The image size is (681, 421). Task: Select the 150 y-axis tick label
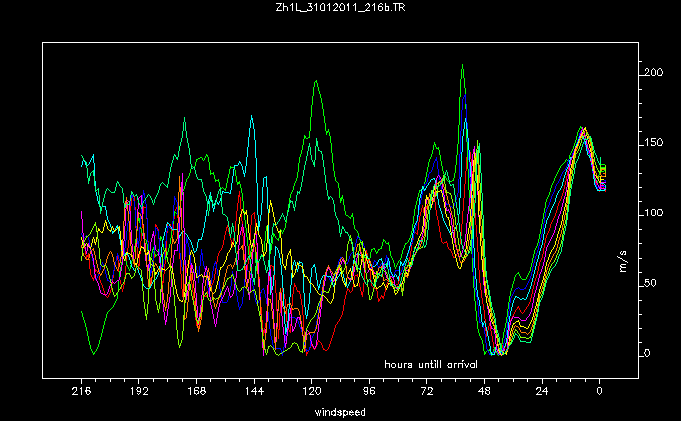[654, 143]
